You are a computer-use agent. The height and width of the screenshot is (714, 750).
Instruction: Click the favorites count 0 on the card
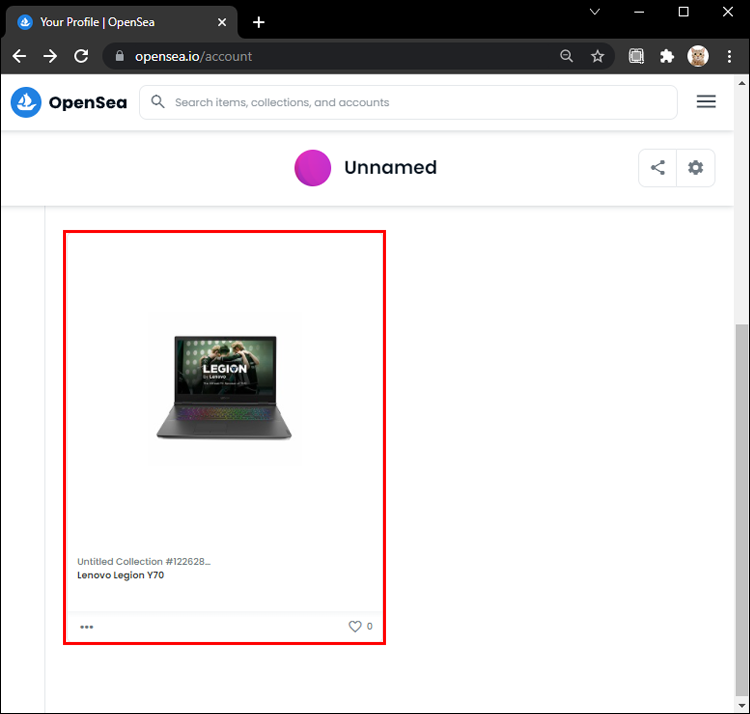pyautogui.click(x=370, y=626)
